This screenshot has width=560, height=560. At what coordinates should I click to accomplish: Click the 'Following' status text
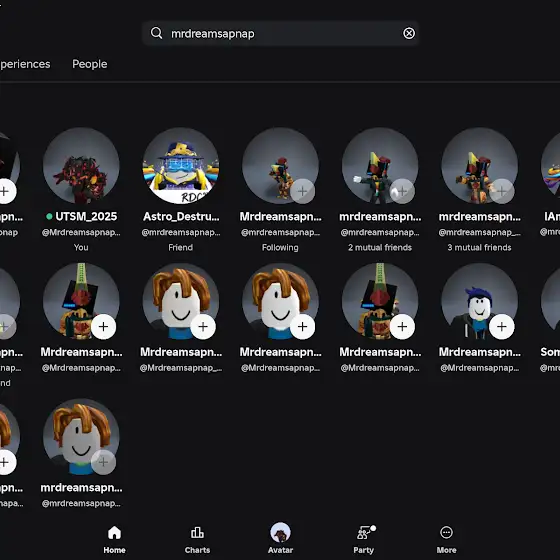click(280, 248)
